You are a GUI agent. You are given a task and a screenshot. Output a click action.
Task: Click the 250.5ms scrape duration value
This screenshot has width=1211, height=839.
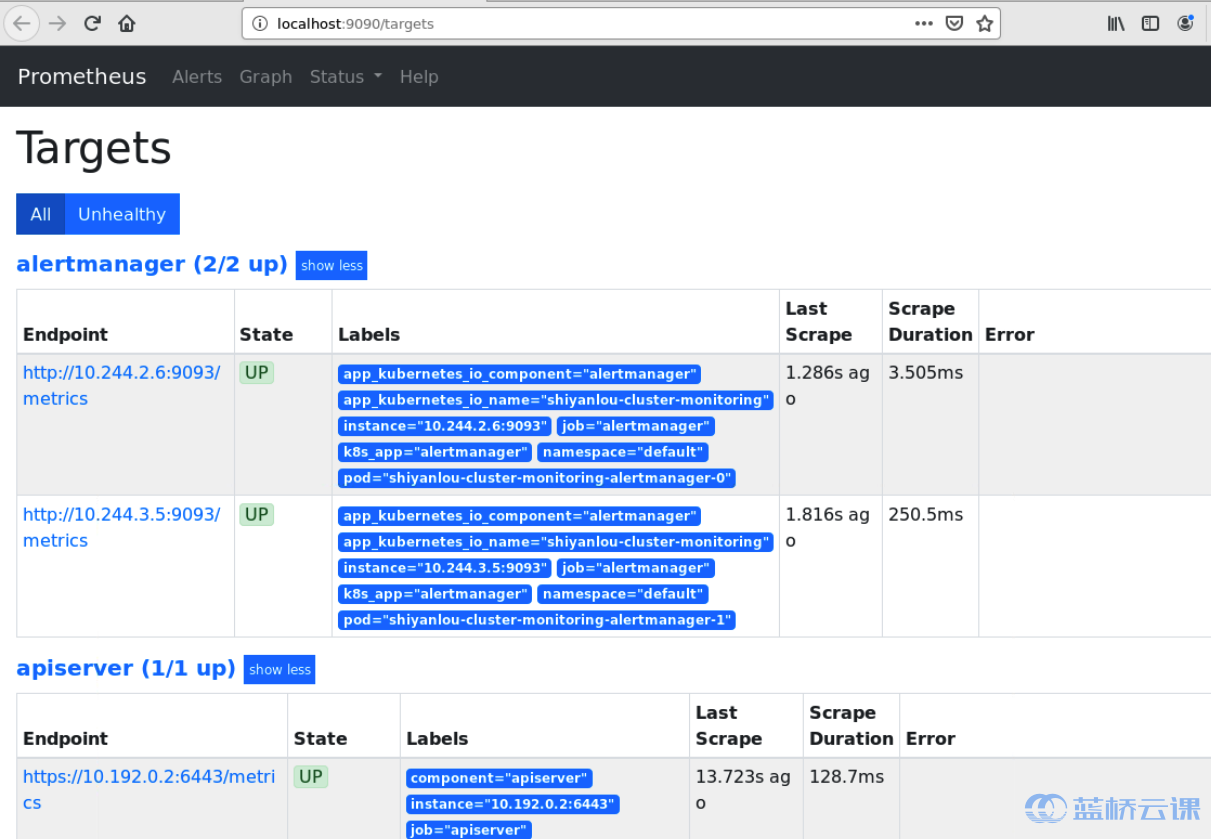pos(926,515)
